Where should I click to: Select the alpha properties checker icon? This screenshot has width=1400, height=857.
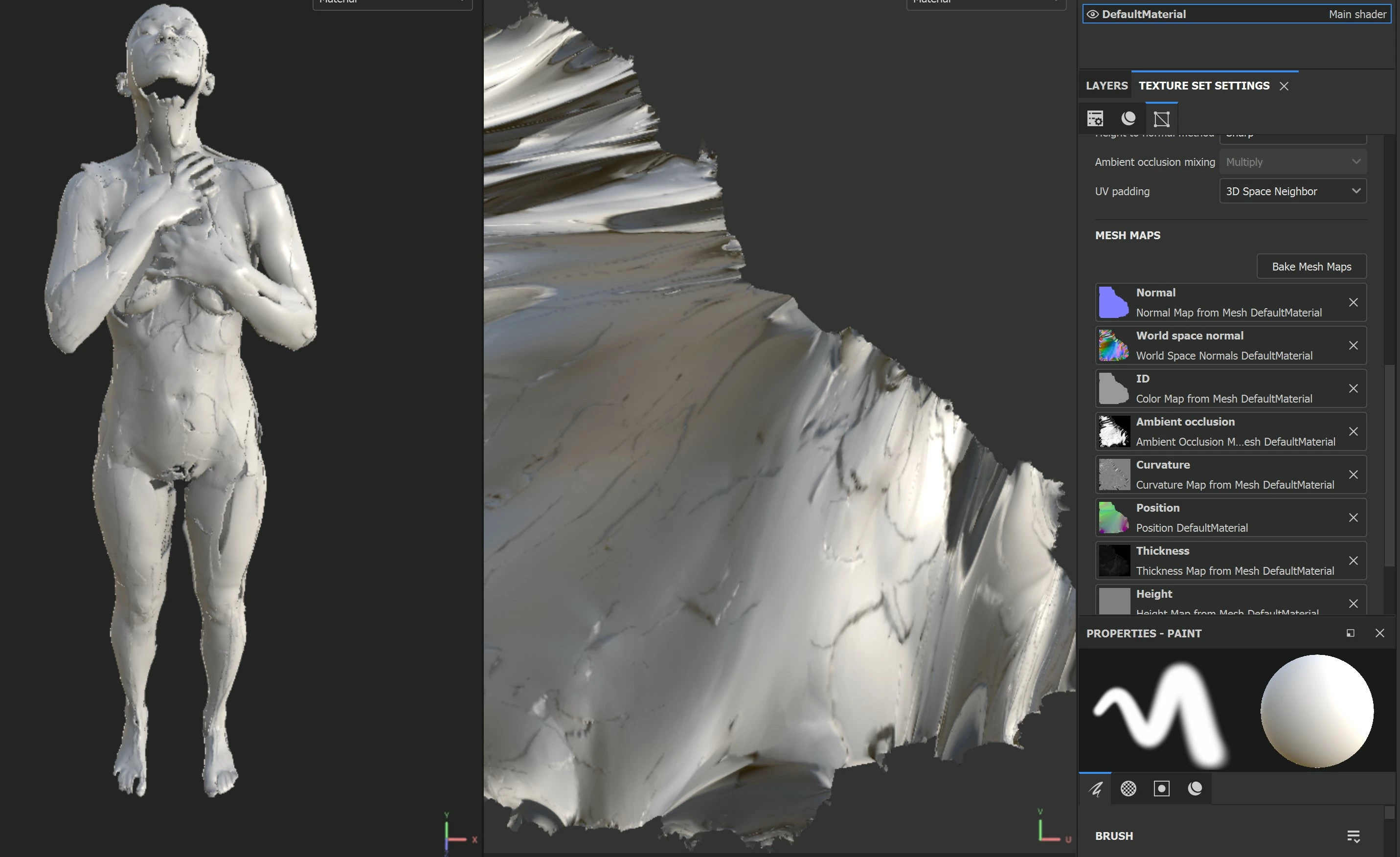(x=1129, y=788)
